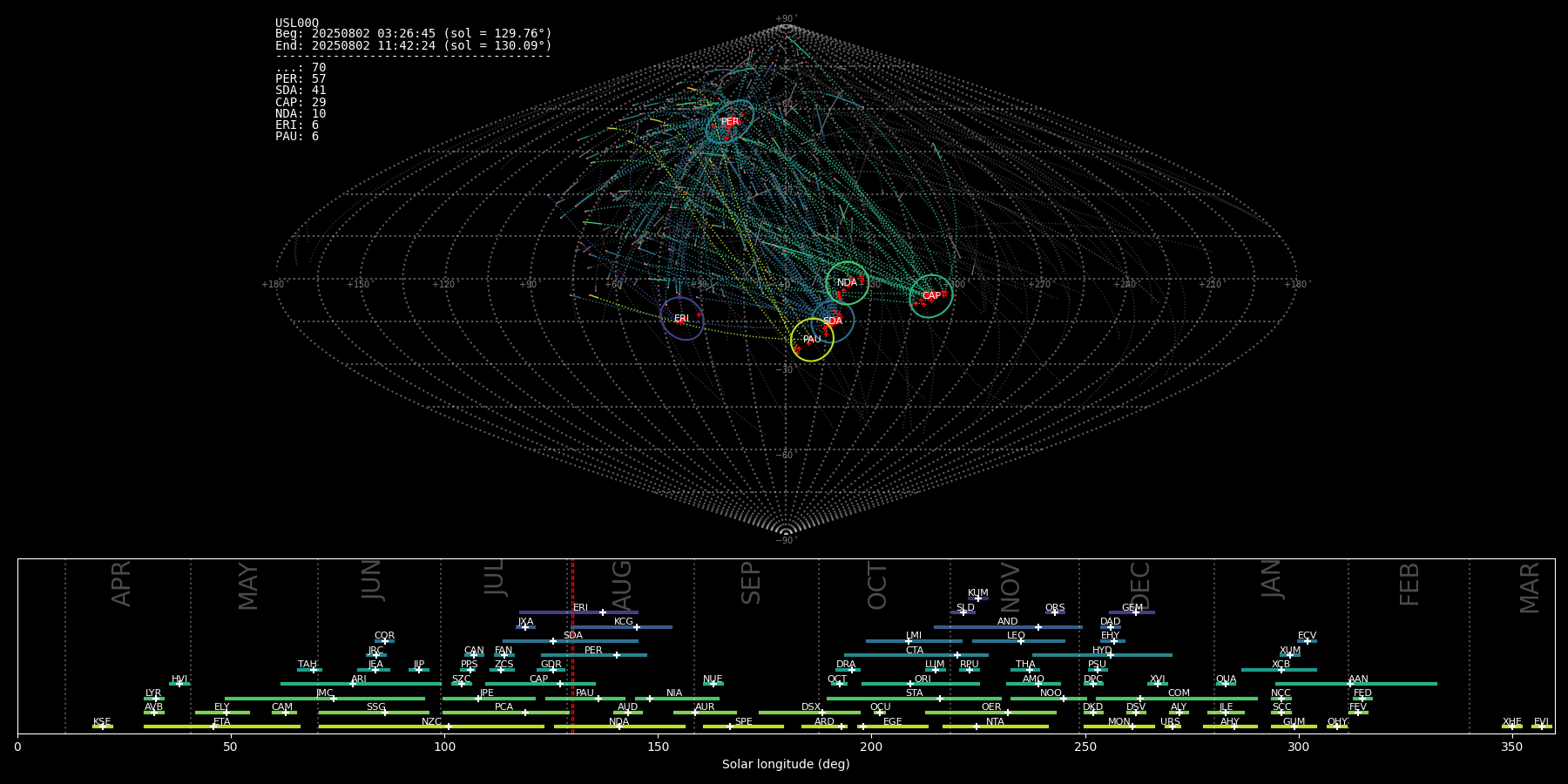This screenshot has height=784, width=1568.
Task: Select the AND activity bar in the timeline
Action: tap(1008, 627)
